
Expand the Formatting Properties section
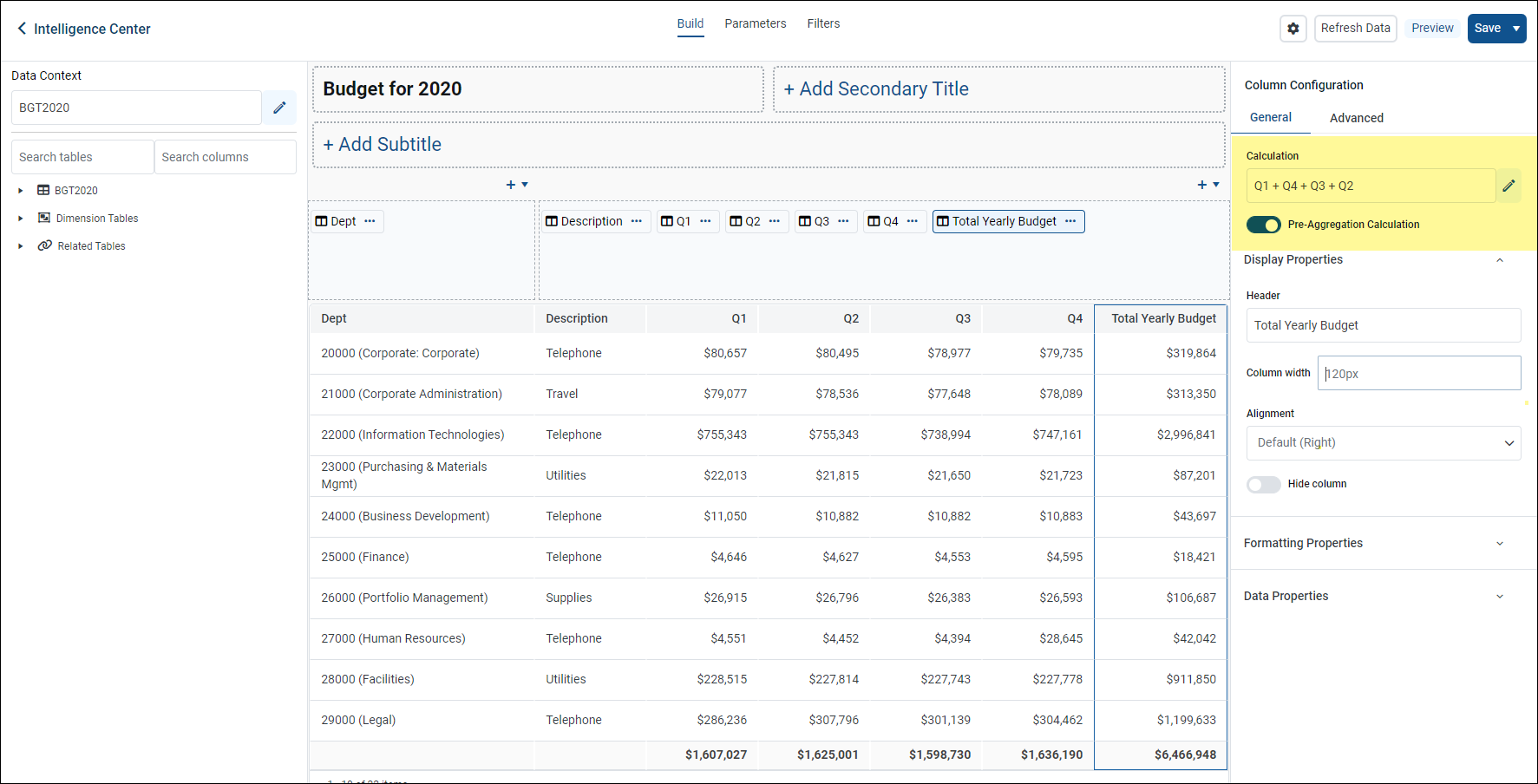pyautogui.click(x=1499, y=544)
